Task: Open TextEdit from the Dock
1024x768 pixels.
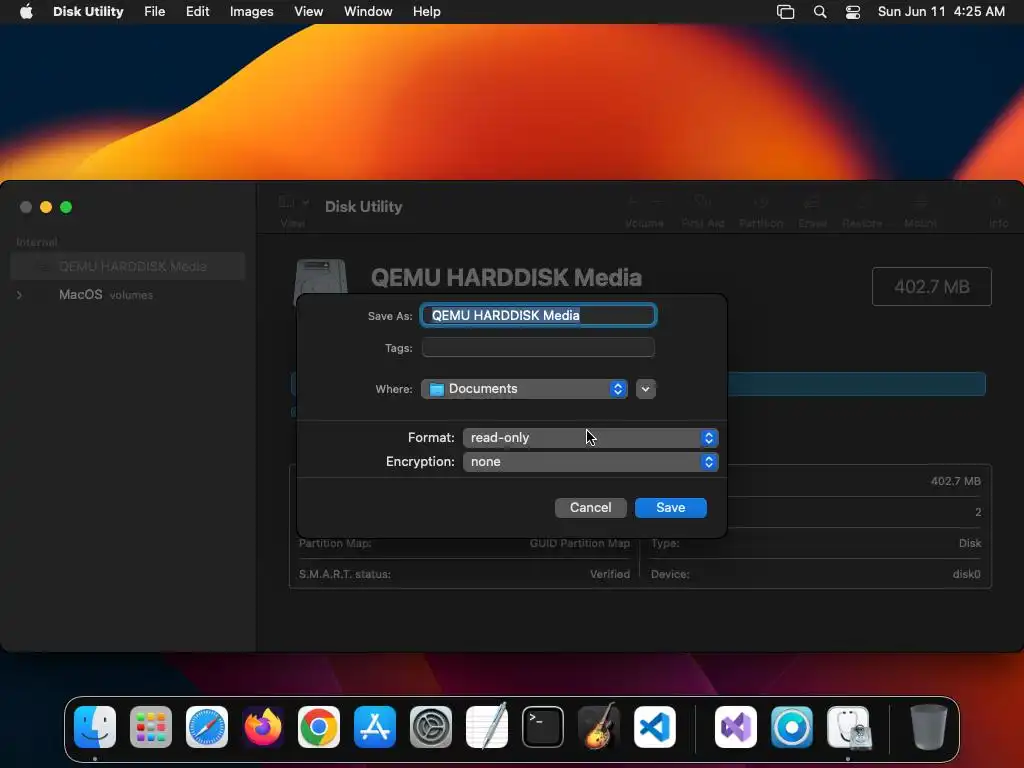Action: (487, 727)
